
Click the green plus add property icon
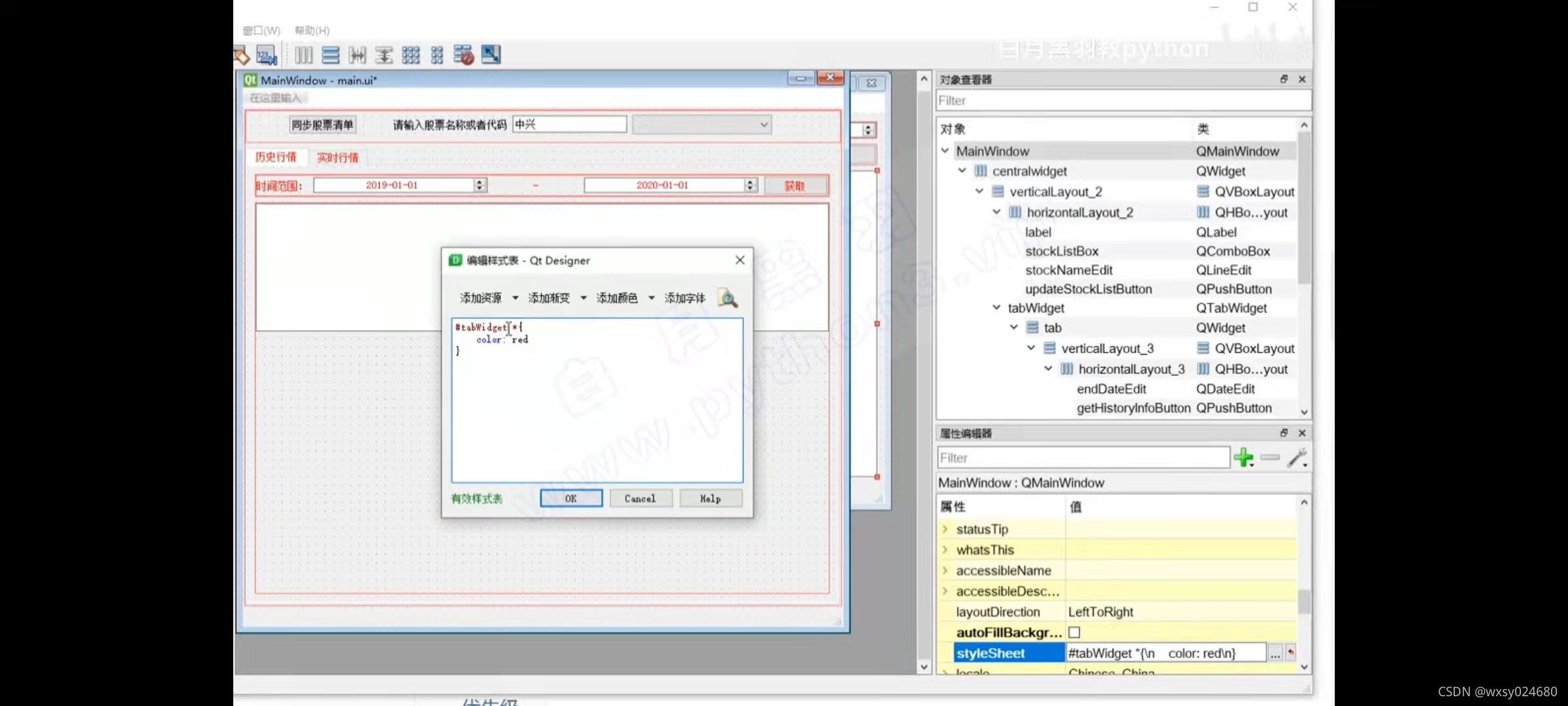pyautogui.click(x=1243, y=458)
